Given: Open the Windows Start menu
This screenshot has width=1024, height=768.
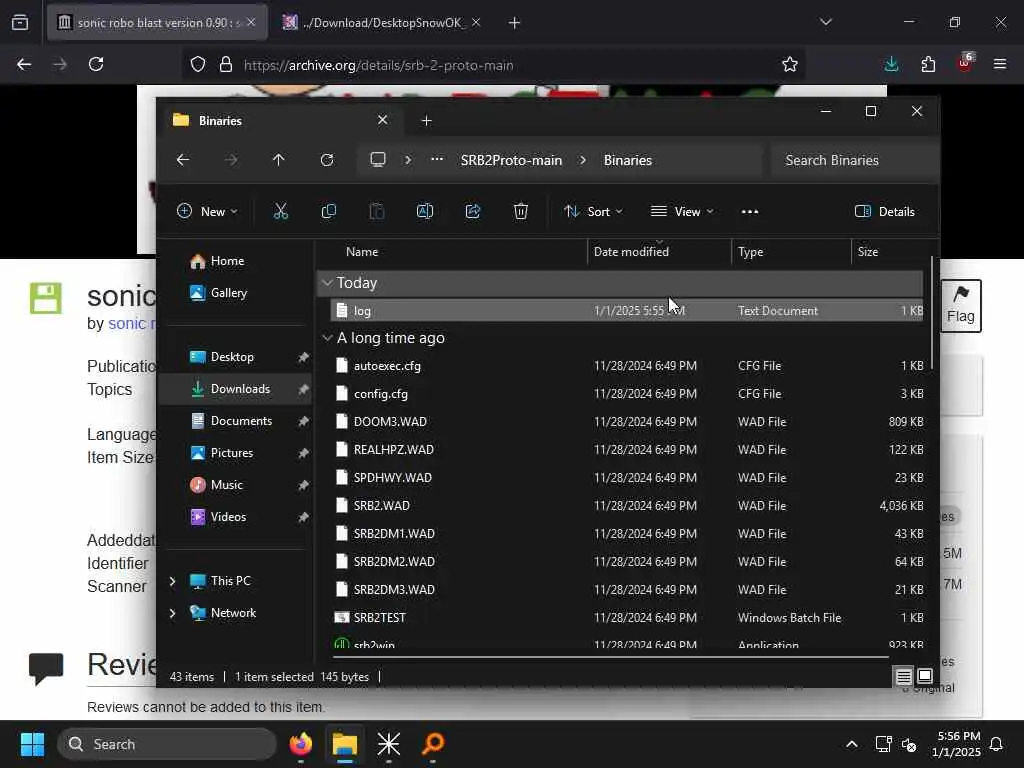Looking at the screenshot, I should (x=32, y=744).
